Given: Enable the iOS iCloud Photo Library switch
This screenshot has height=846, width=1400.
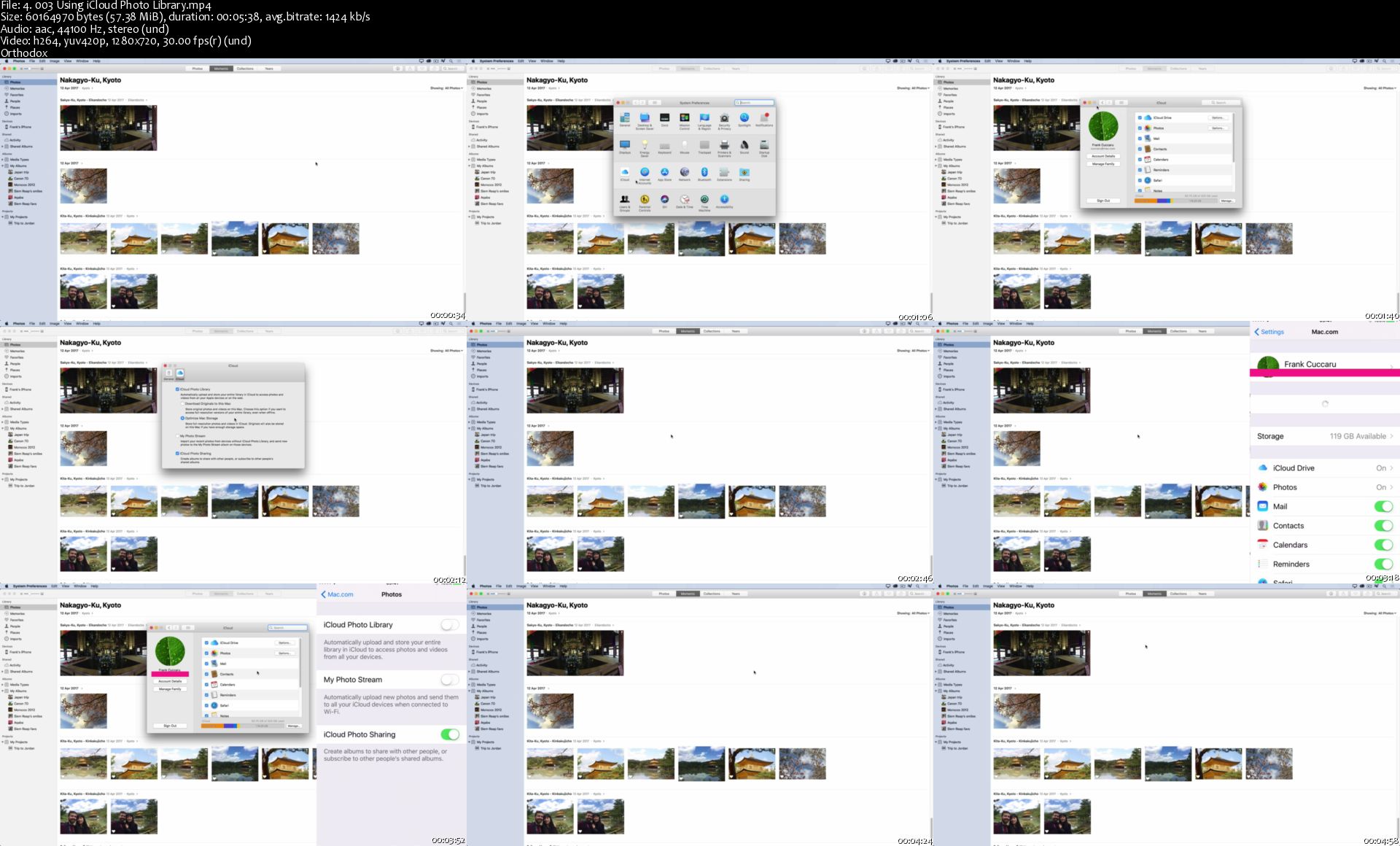Looking at the screenshot, I should coord(450,625).
